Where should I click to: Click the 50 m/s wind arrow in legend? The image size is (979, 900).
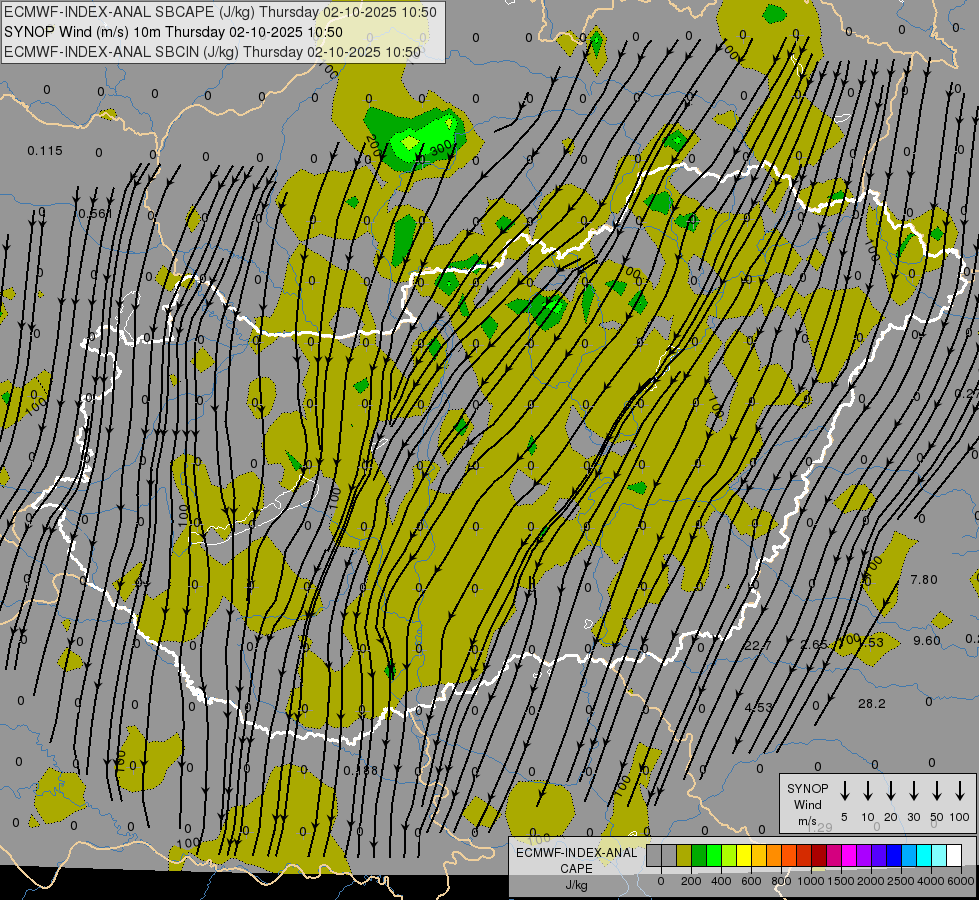pos(937,791)
